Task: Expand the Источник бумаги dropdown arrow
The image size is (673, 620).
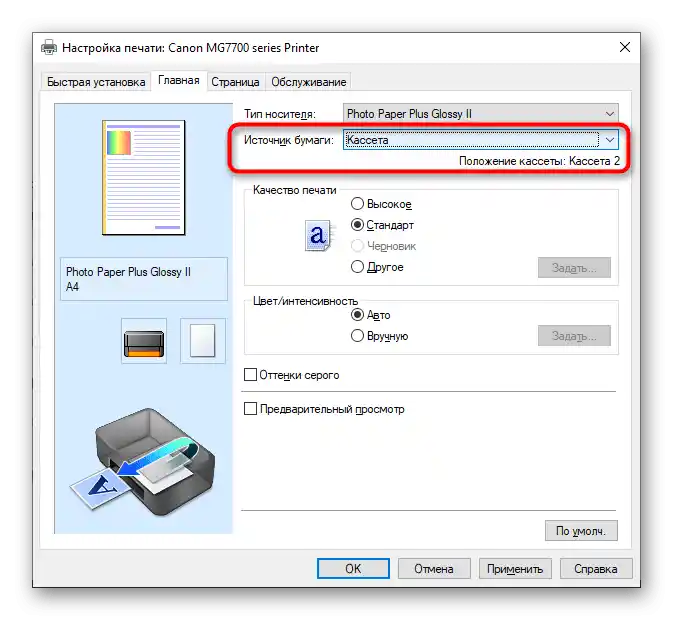Action: pos(609,140)
